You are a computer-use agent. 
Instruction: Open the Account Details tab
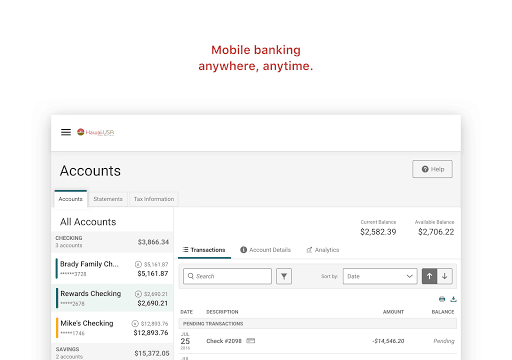[266, 250]
